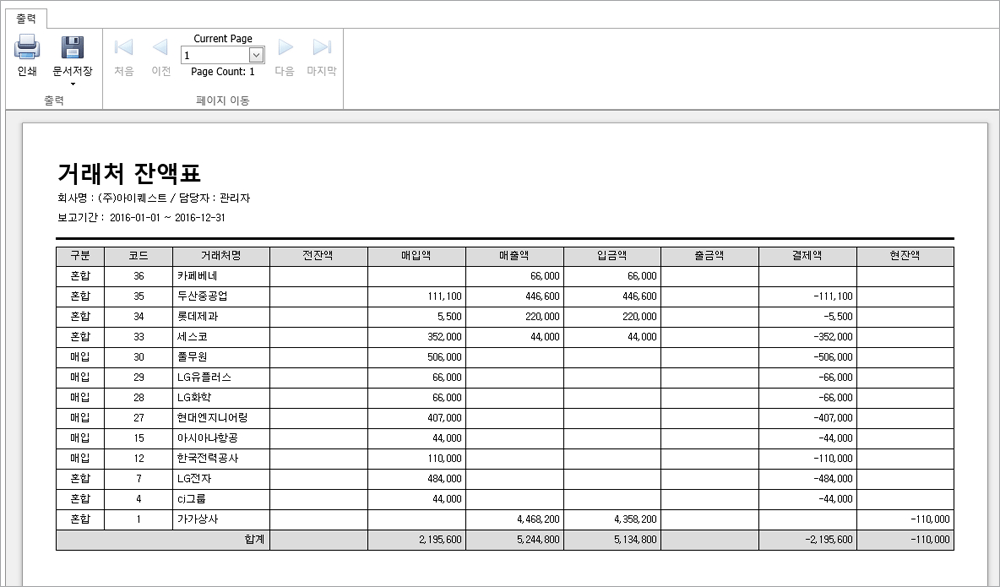Click the 문서저장 floppy disk icon
Screen dimensions: 1000x587
[x=72, y=47]
